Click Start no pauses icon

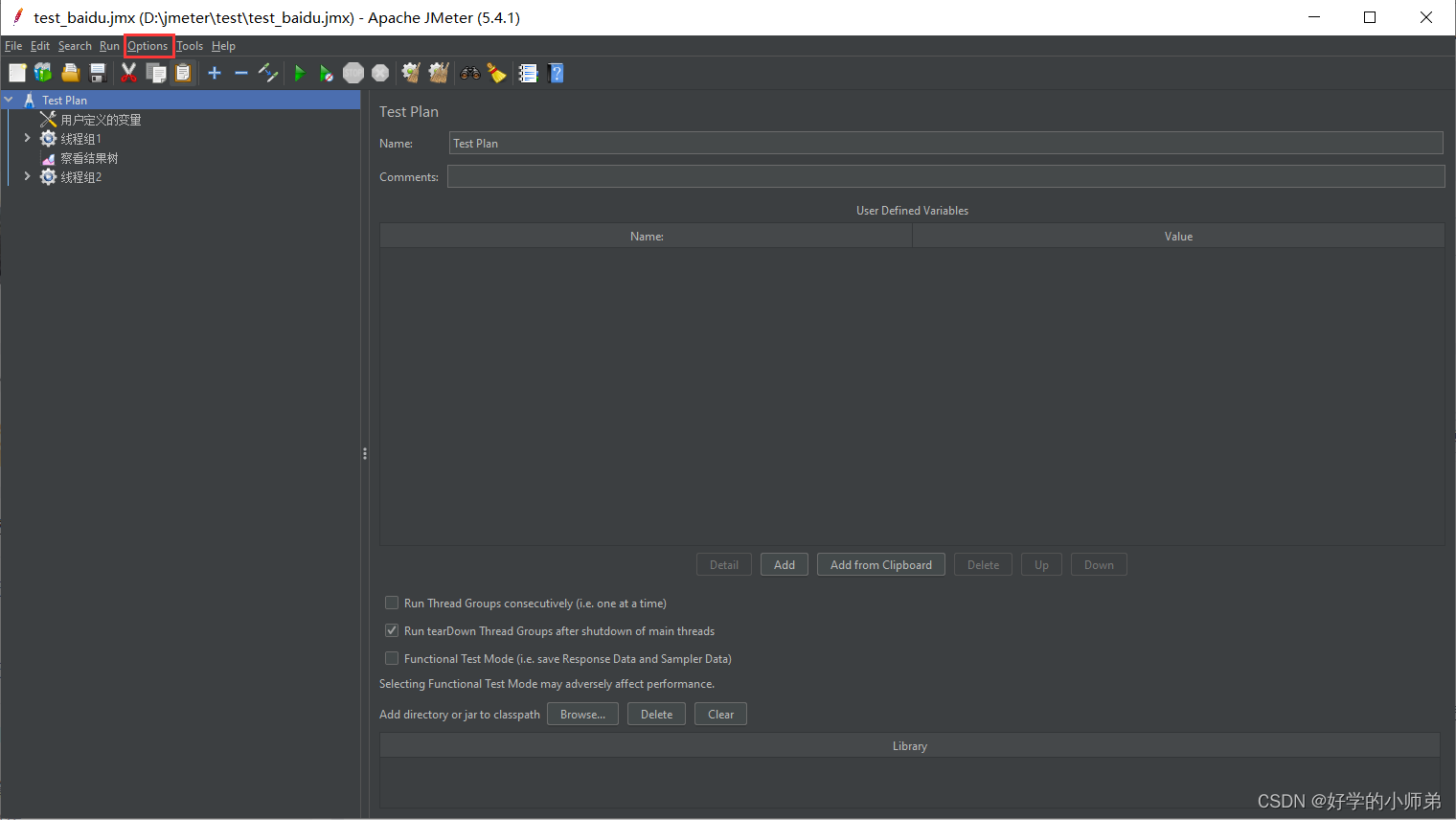tap(327, 73)
